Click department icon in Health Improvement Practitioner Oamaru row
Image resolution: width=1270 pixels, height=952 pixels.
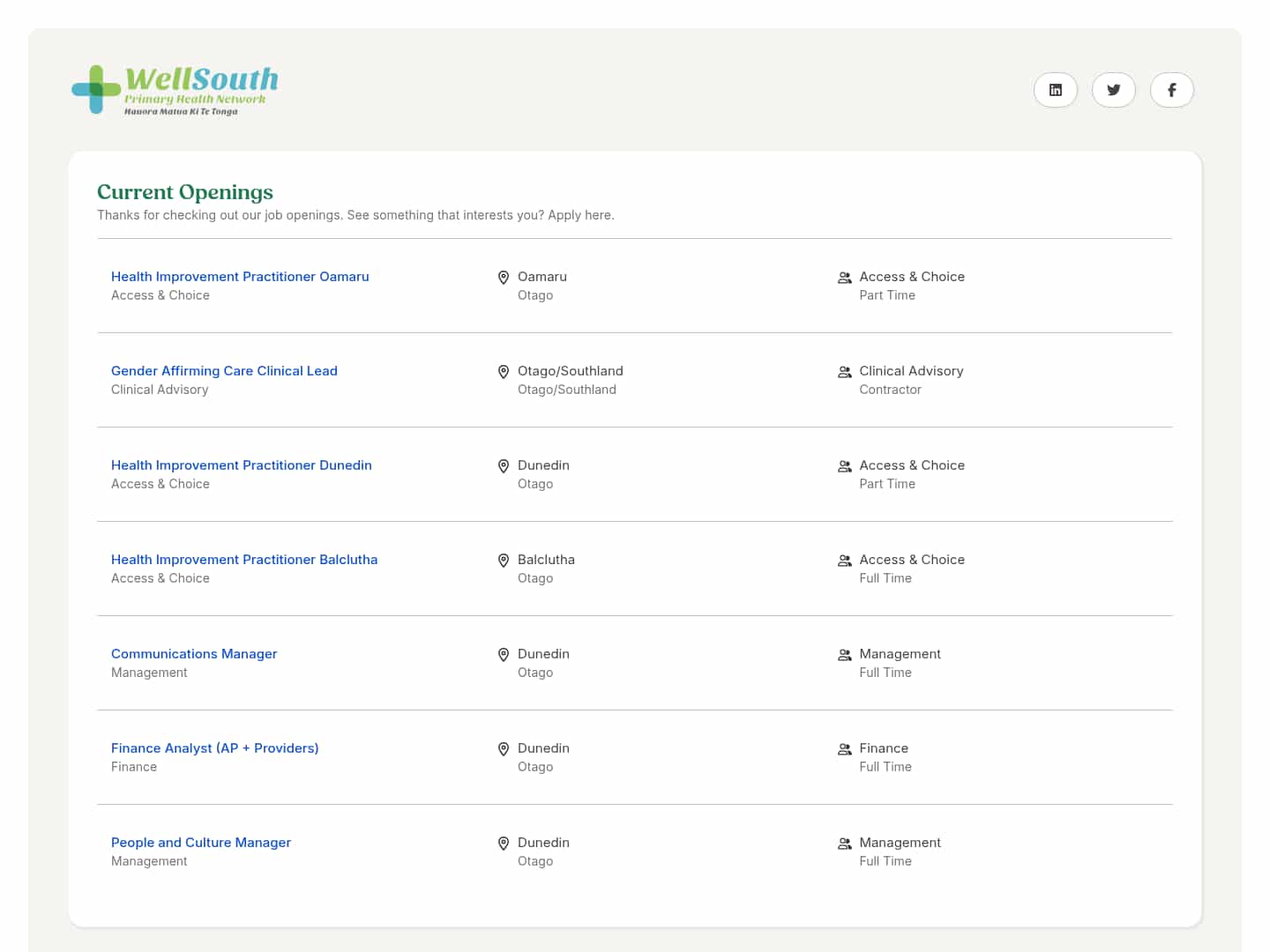[x=845, y=278]
